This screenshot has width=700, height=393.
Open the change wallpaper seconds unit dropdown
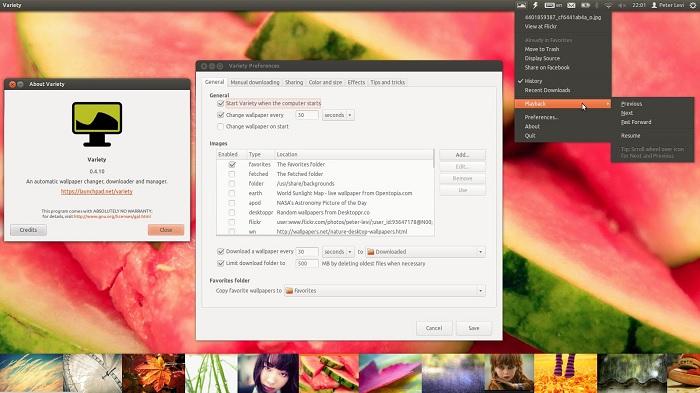point(338,115)
